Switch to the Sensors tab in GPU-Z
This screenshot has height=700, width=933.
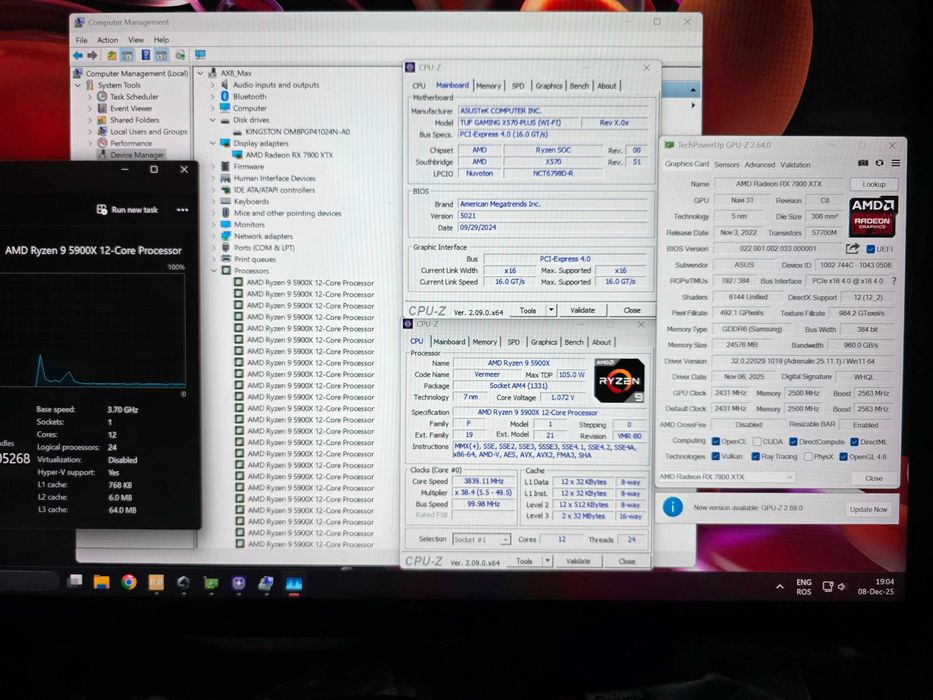726,164
